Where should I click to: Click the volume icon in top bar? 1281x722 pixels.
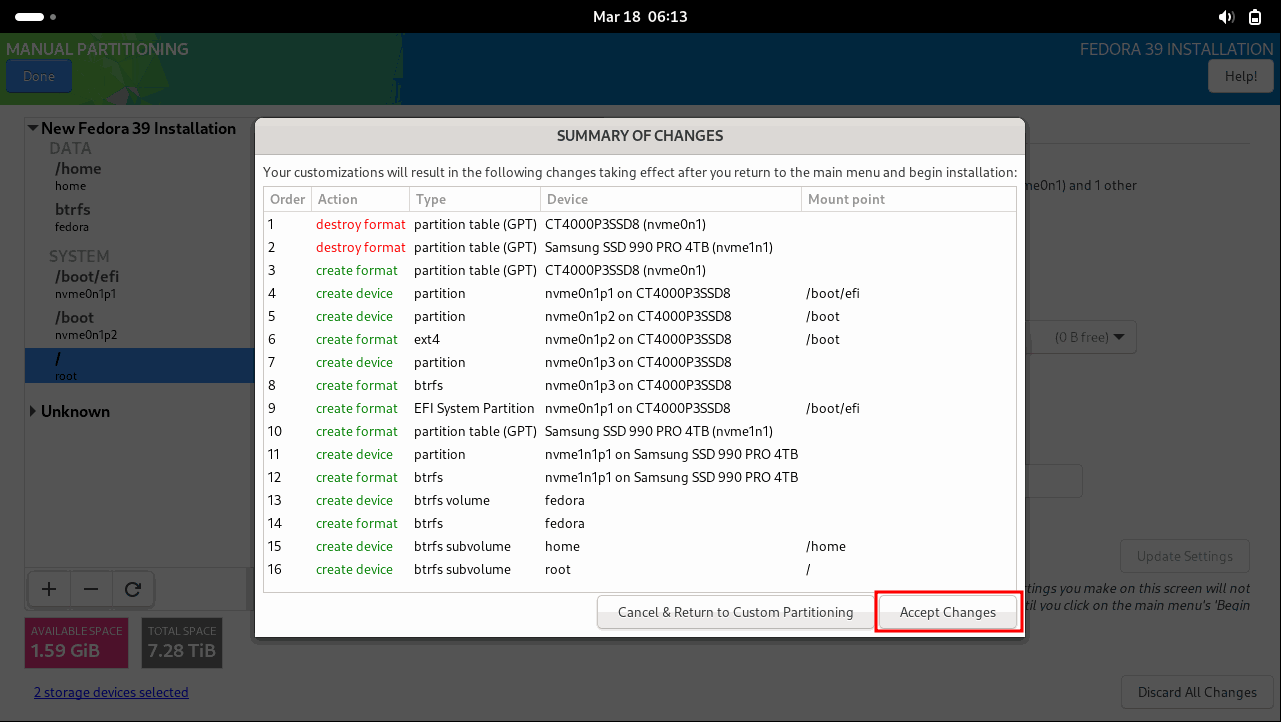[1226, 17]
